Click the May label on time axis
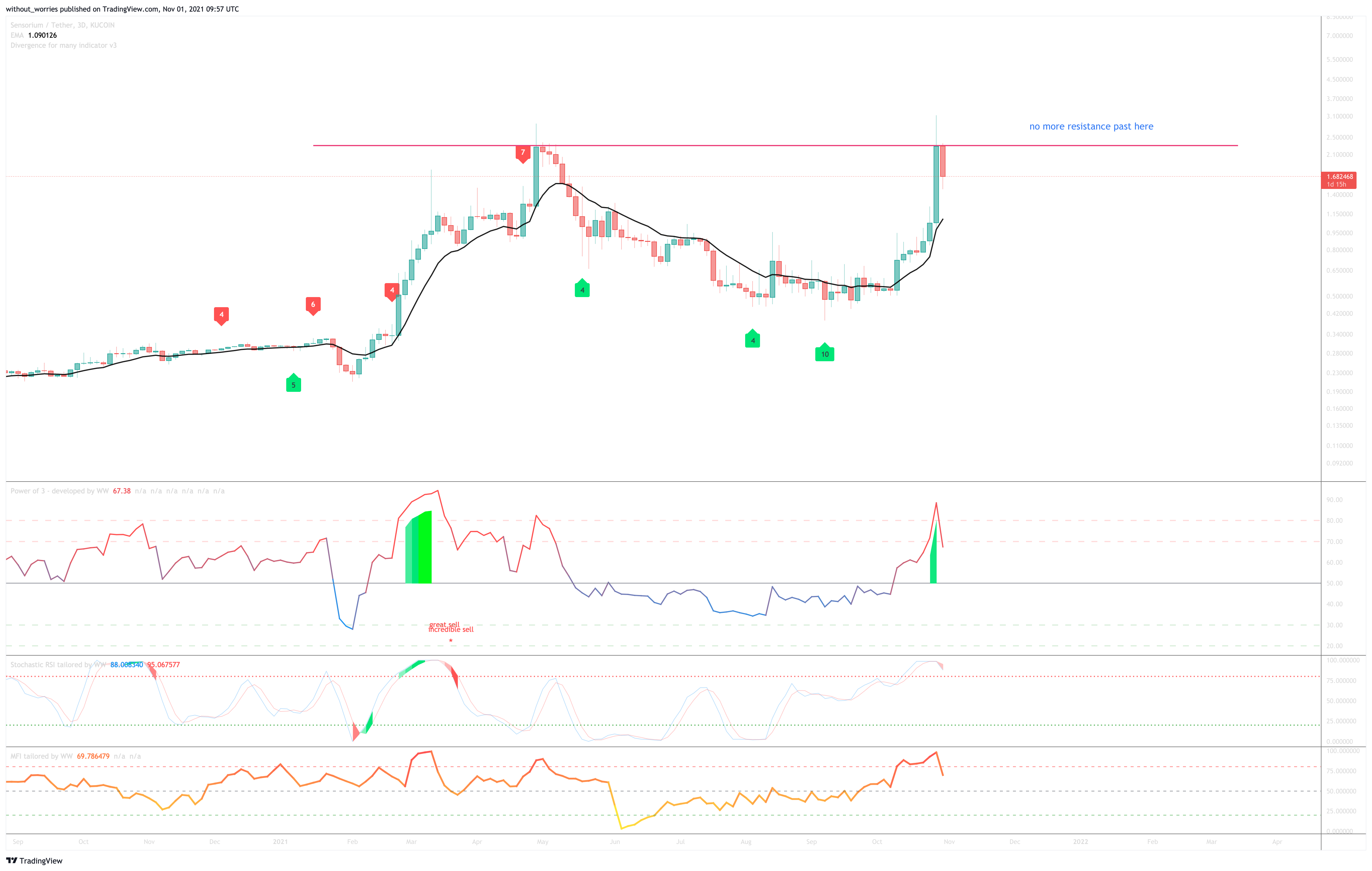The height and width of the screenshot is (871, 1372). coord(542,842)
